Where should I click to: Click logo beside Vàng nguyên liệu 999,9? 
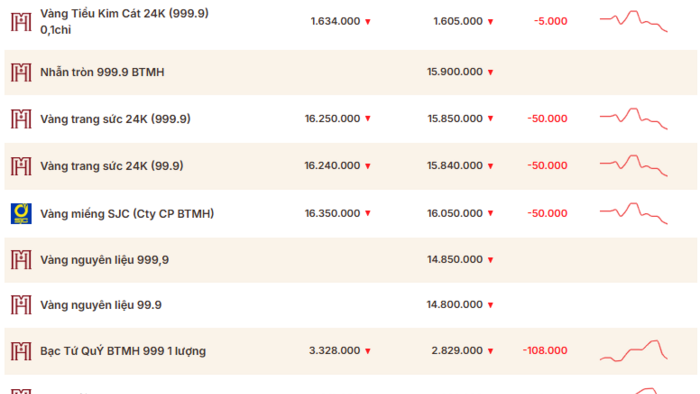click(x=21, y=260)
